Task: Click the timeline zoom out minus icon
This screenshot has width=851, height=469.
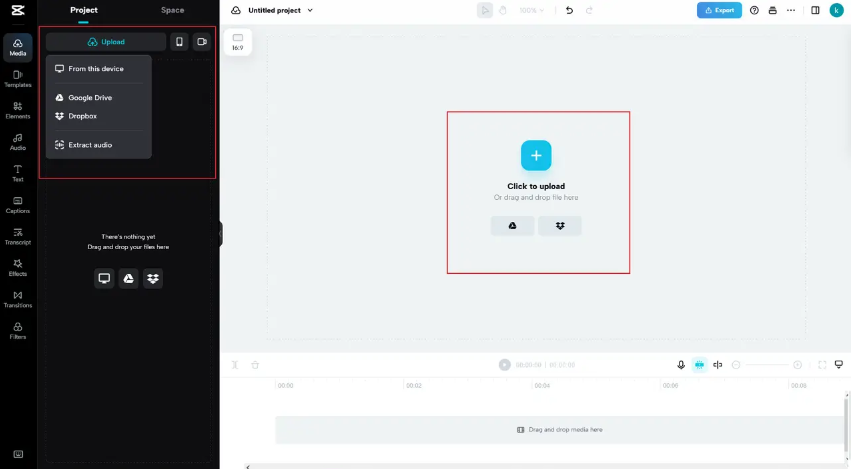Action: (x=736, y=365)
